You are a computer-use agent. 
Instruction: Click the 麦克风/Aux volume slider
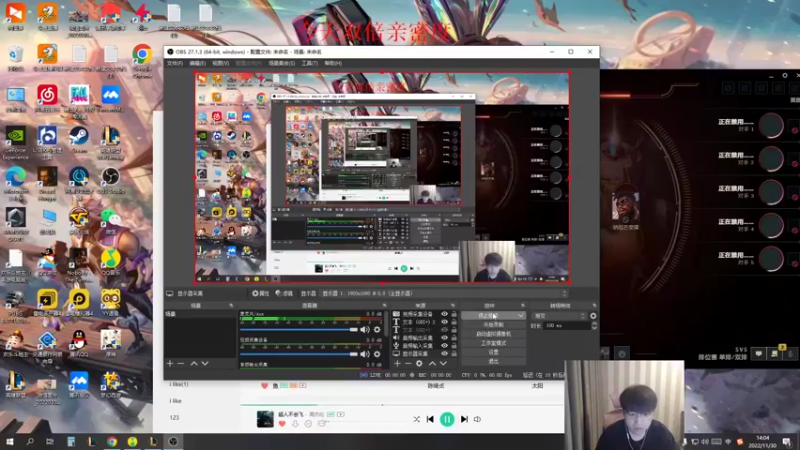pos(299,330)
